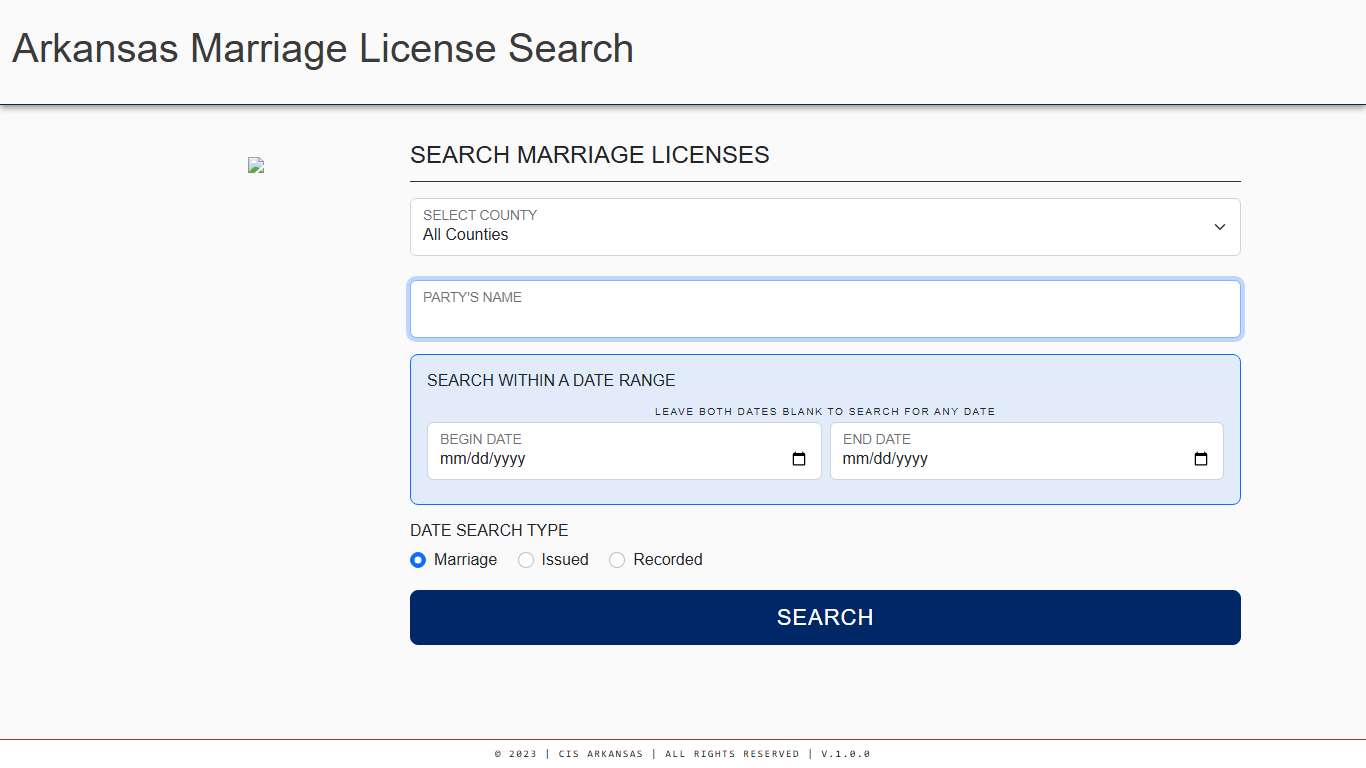
Task: Open the county list to change from All Counties
Action: (825, 227)
